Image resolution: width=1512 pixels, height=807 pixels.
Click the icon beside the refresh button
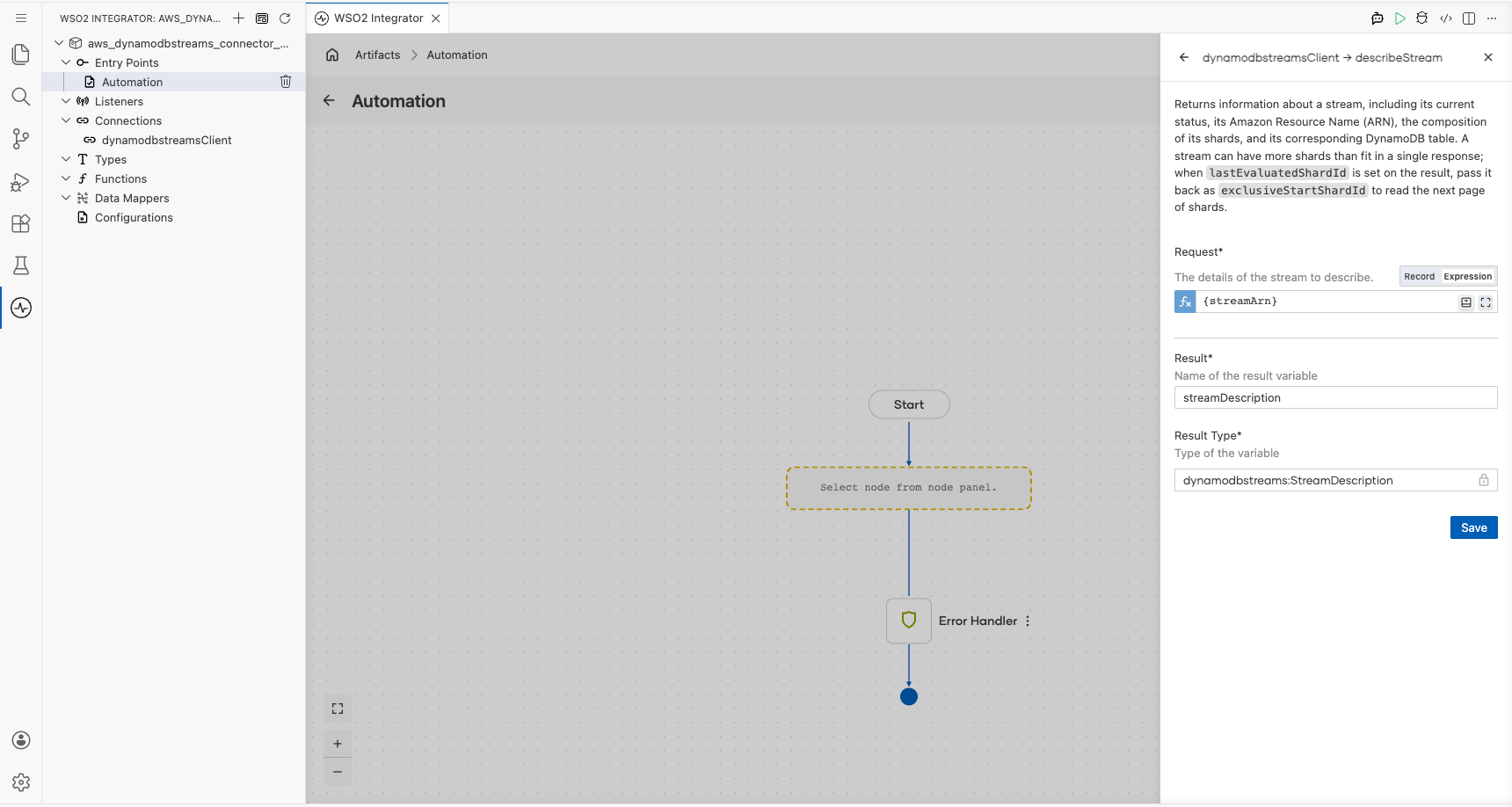262,18
